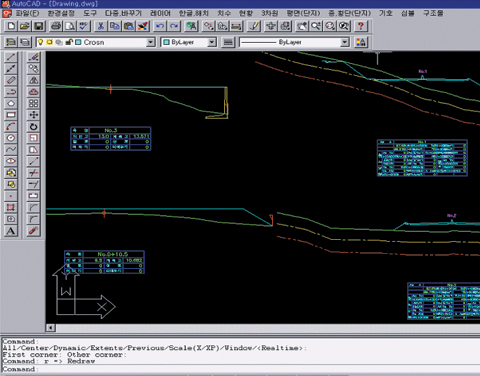Screen dimensions: 480x376
Task: Toggle layer freeze sun icon
Action: coord(50,42)
